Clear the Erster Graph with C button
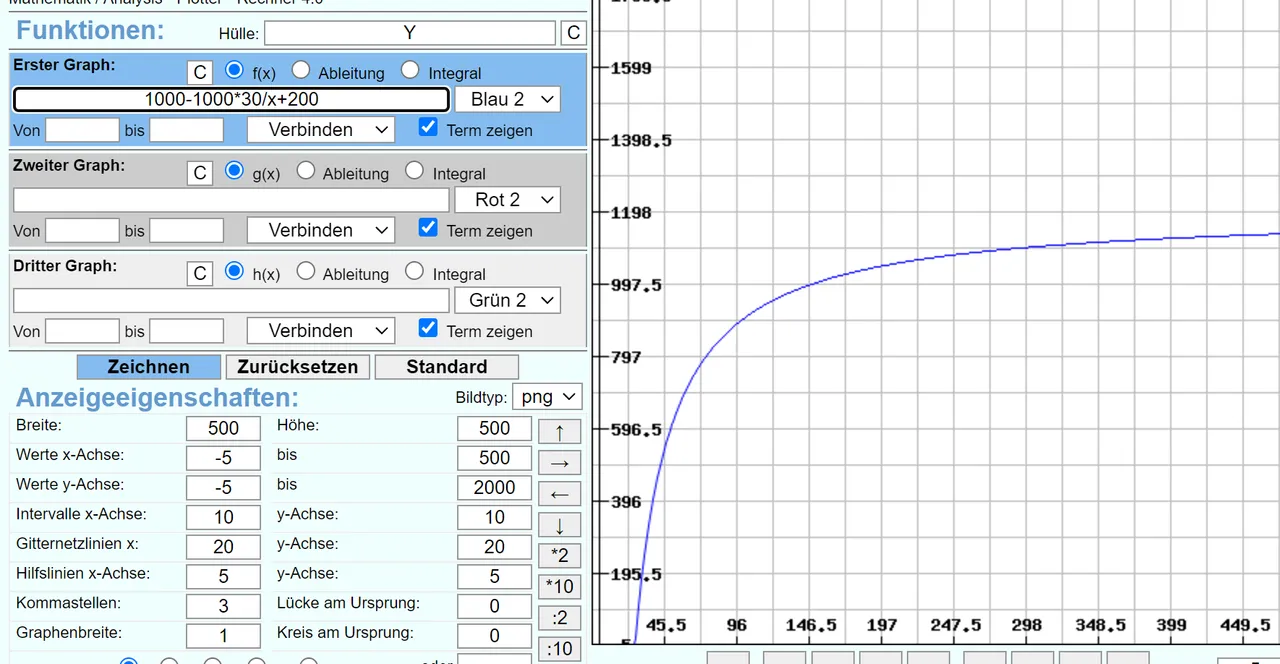 (200, 72)
